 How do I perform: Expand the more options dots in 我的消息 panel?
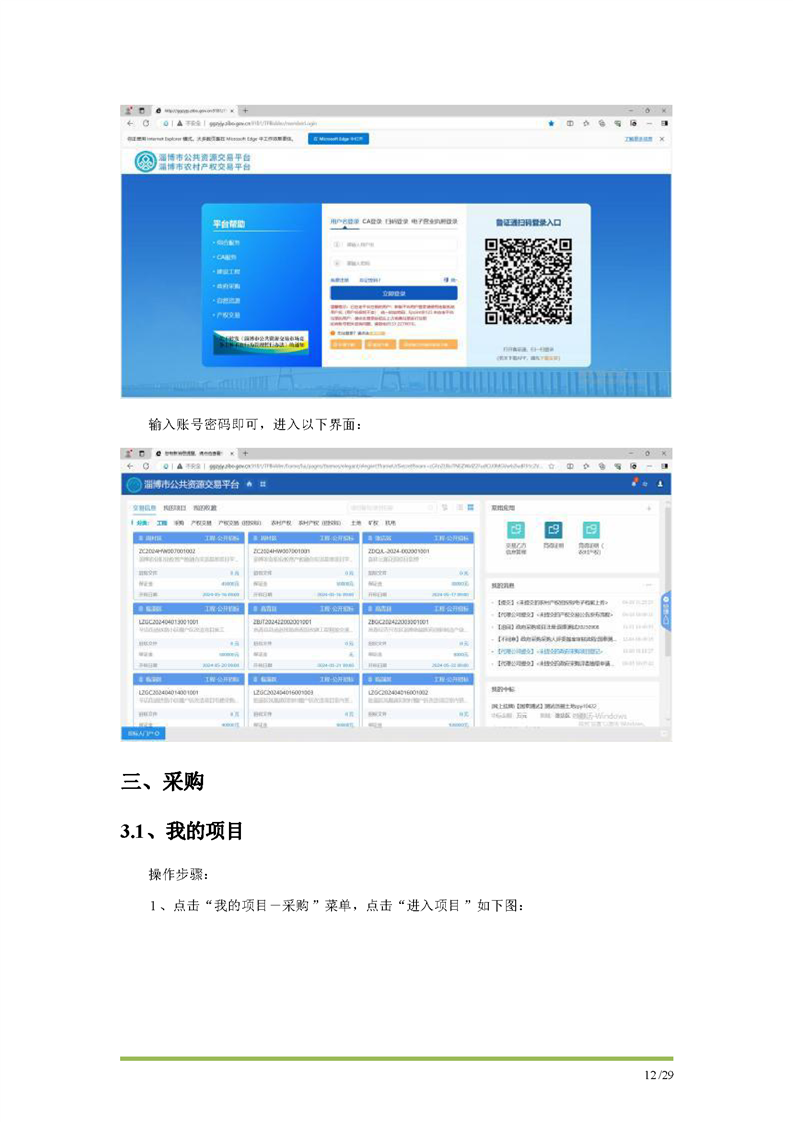pos(648,584)
